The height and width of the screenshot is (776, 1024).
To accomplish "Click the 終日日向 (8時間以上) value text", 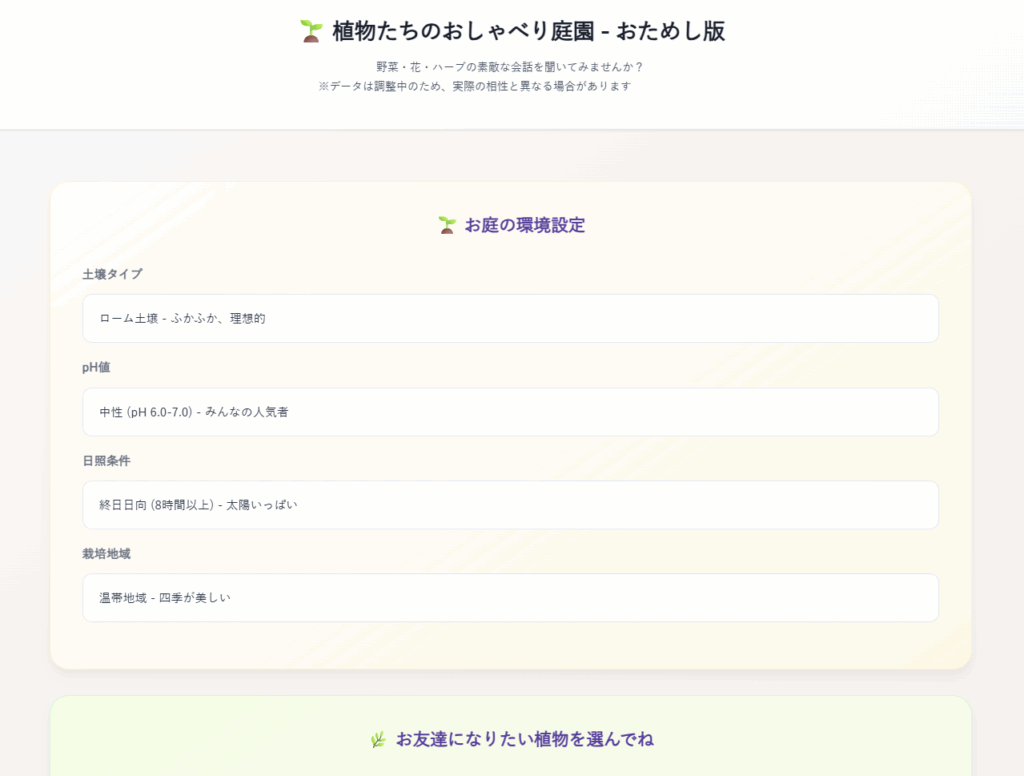I will coord(198,505).
